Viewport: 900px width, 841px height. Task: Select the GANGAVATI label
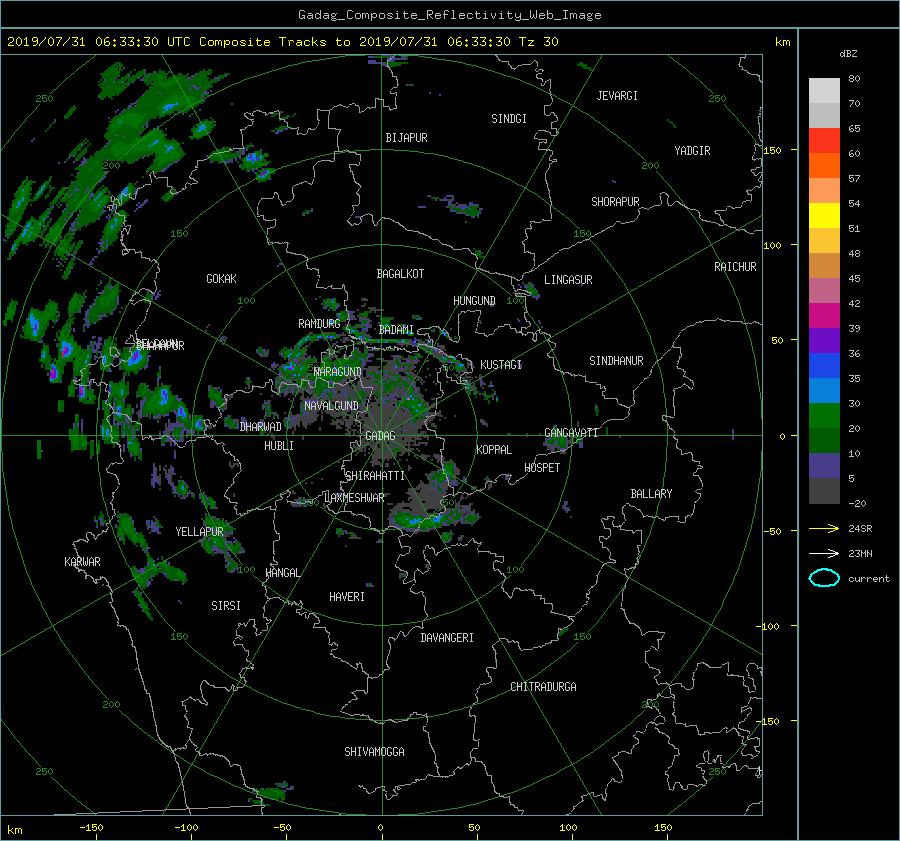(571, 433)
